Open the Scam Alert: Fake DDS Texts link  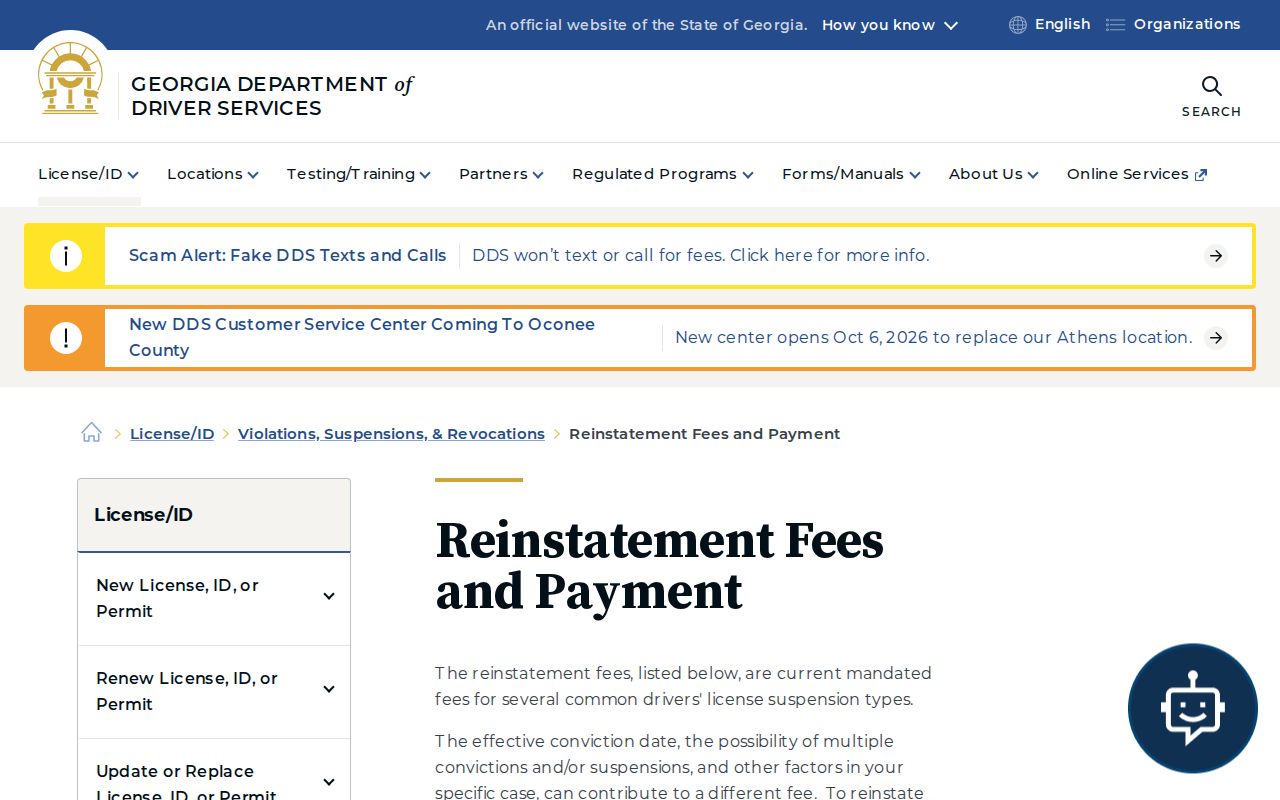click(x=288, y=256)
